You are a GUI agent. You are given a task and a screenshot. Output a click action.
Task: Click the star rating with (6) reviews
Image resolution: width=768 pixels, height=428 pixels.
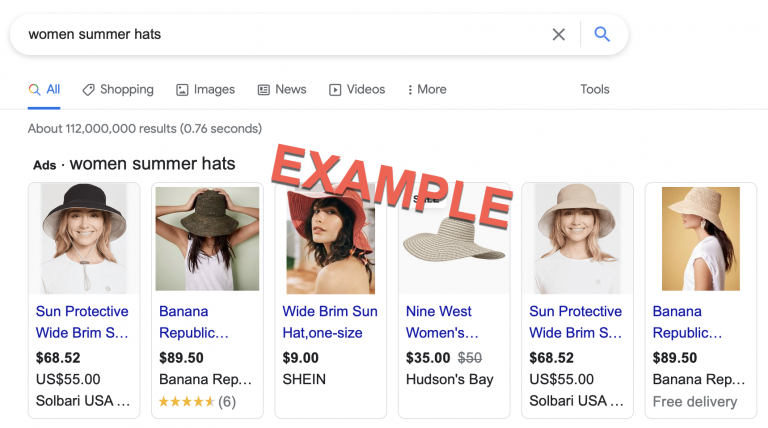(197, 402)
